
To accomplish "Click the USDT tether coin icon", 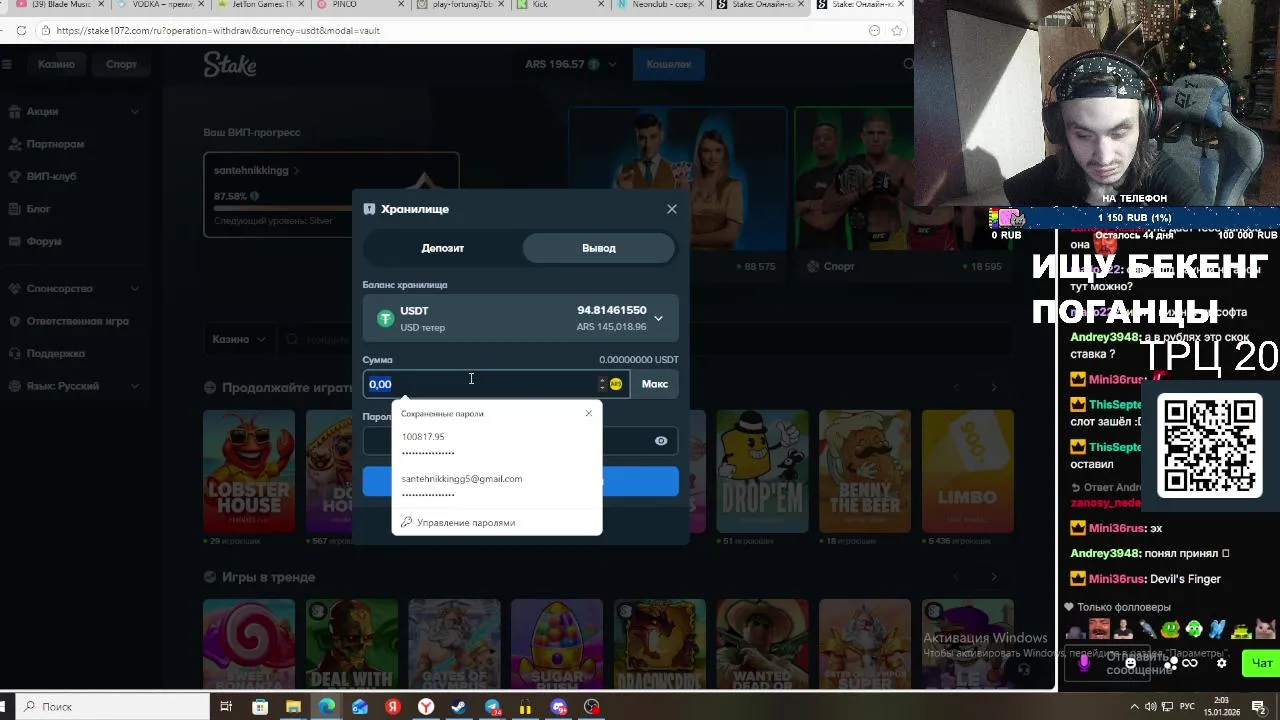I will tap(385, 319).
